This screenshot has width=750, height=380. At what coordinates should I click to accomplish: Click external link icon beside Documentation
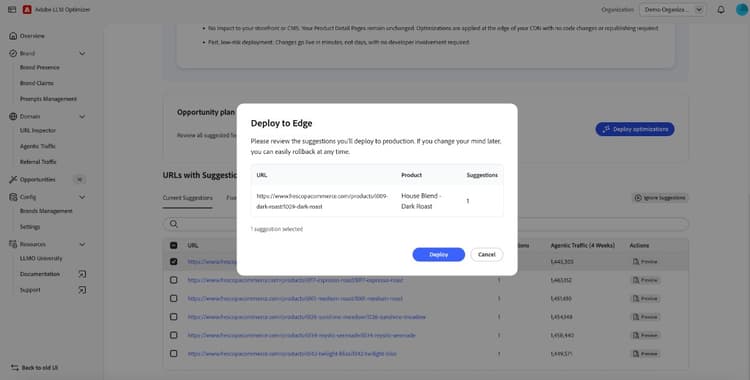[82, 274]
